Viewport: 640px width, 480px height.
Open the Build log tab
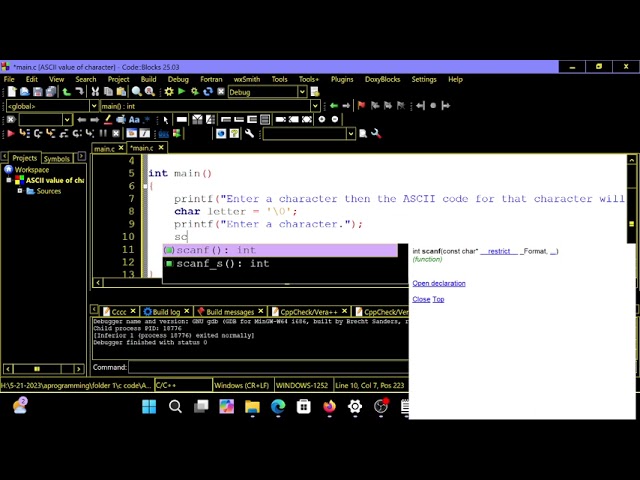click(x=166, y=312)
